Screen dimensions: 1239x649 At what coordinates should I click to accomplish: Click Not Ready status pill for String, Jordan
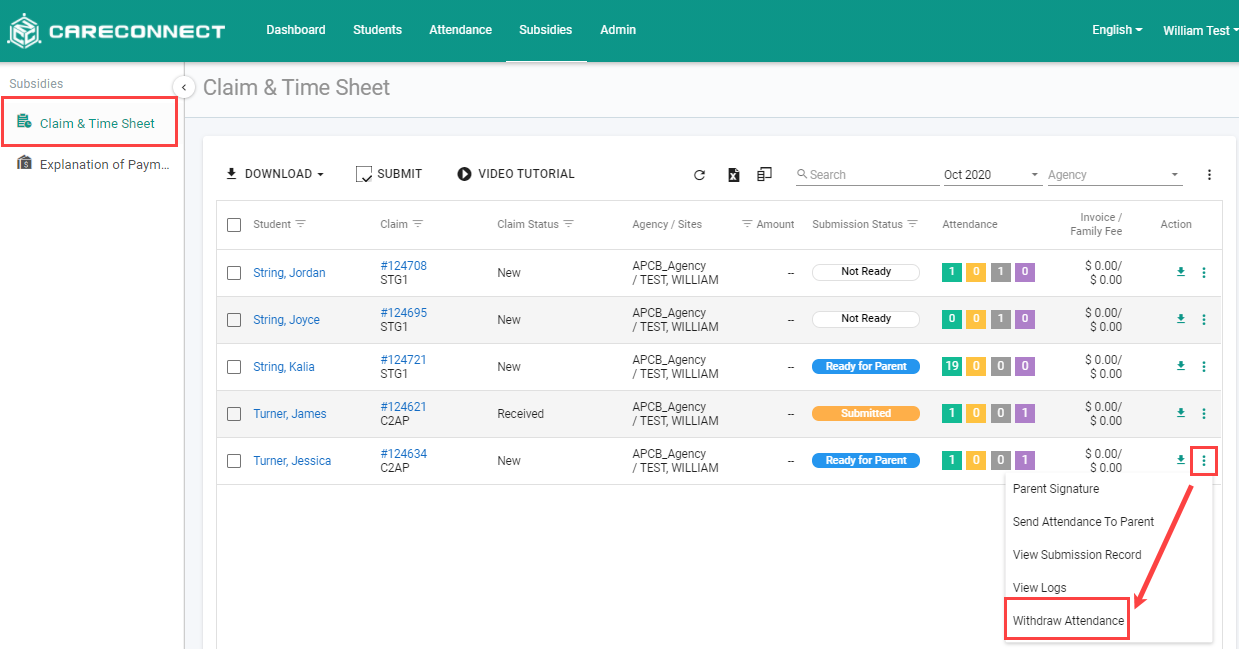click(866, 272)
